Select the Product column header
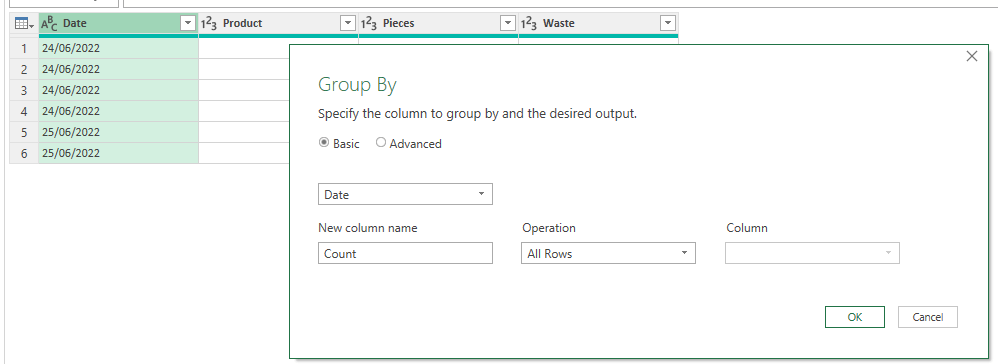The width and height of the screenshot is (998, 364). (x=279, y=24)
